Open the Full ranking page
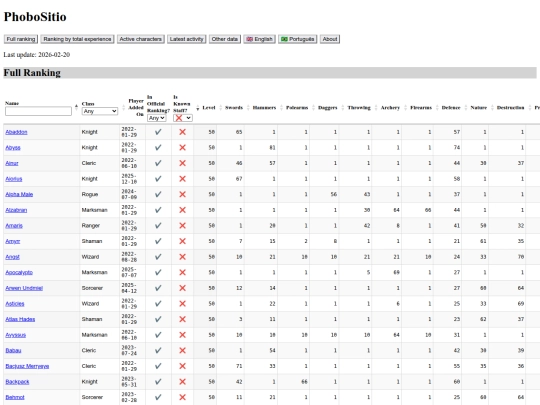Viewport: 540px width, 405px height. click(x=21, y=39)
